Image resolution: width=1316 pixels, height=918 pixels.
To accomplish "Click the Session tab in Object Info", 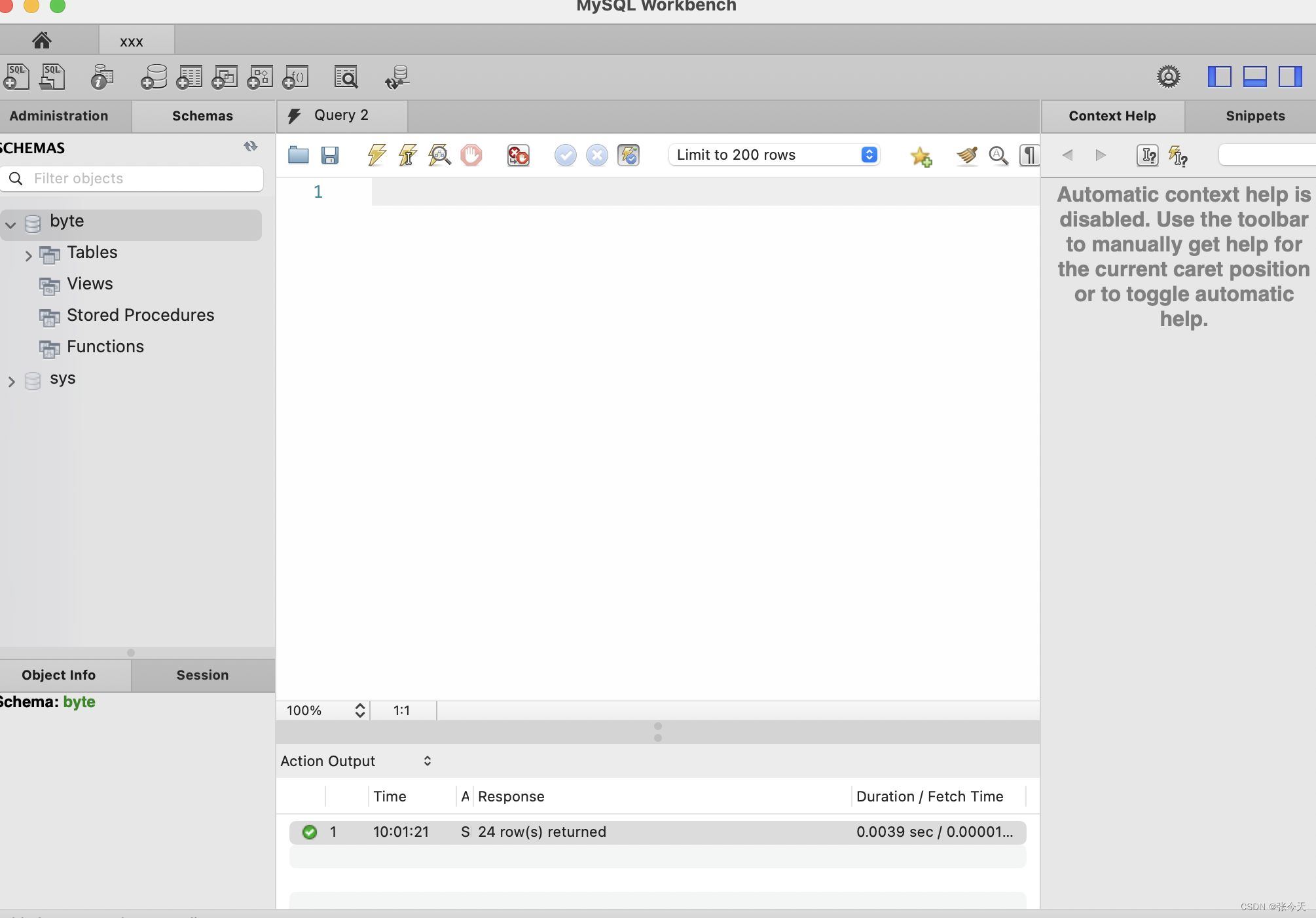I will [202, 674].
